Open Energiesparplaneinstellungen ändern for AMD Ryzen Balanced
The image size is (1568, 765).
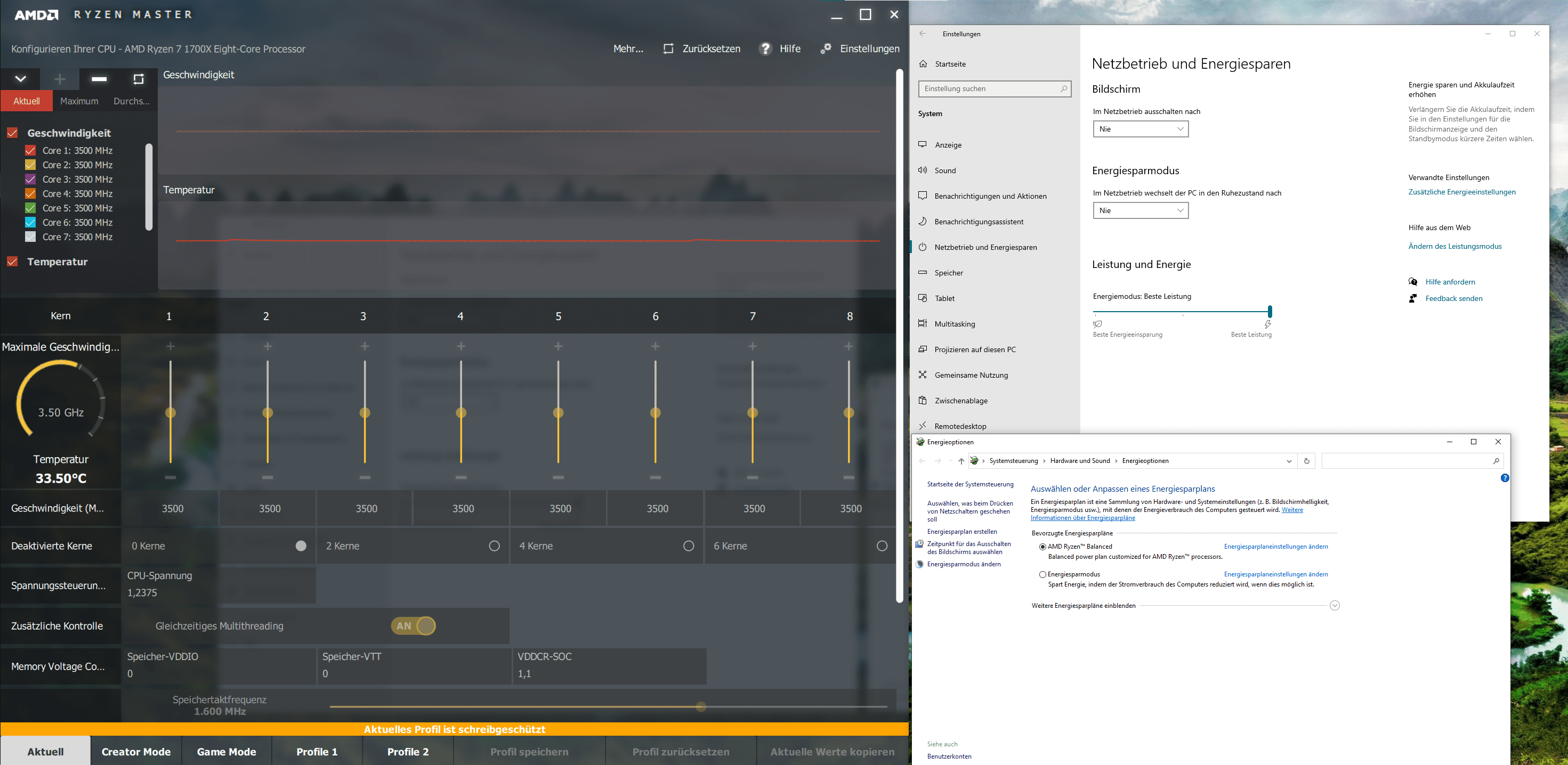[1276, 547]
